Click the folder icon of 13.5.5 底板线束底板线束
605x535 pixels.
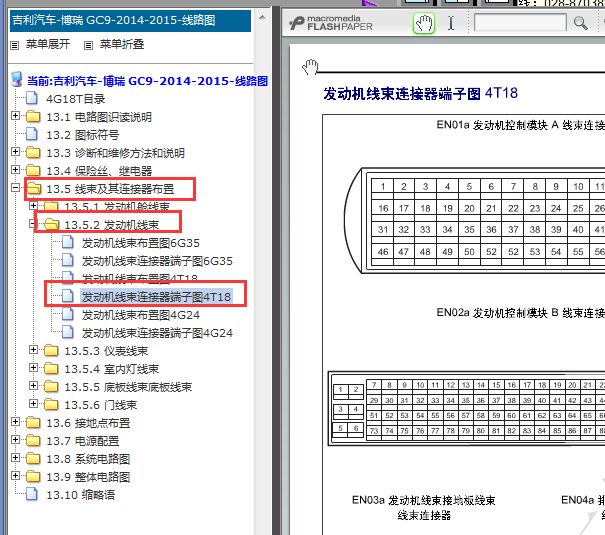(x=51, y=386)
